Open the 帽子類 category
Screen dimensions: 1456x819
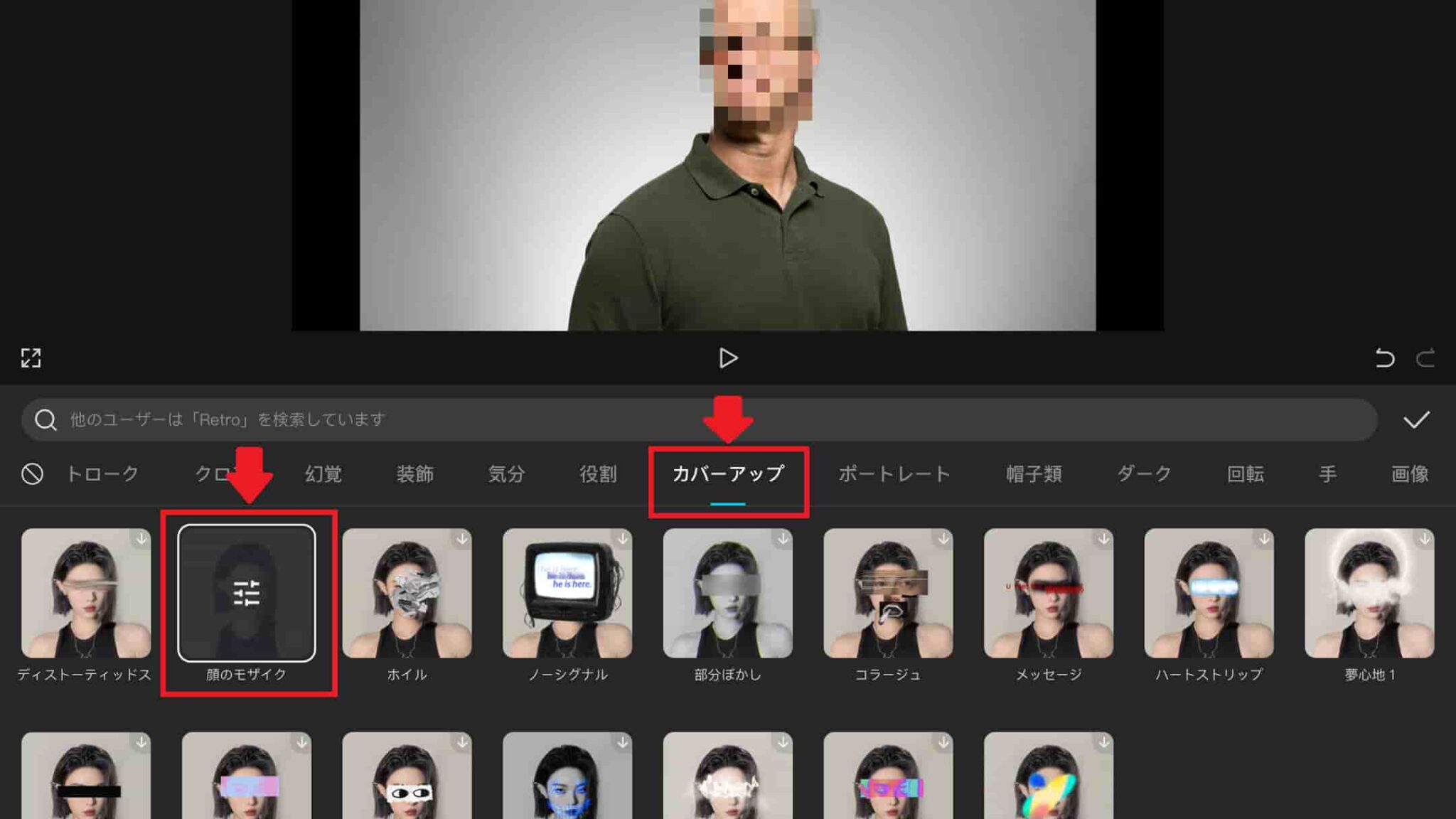(x=1034, y=473)
